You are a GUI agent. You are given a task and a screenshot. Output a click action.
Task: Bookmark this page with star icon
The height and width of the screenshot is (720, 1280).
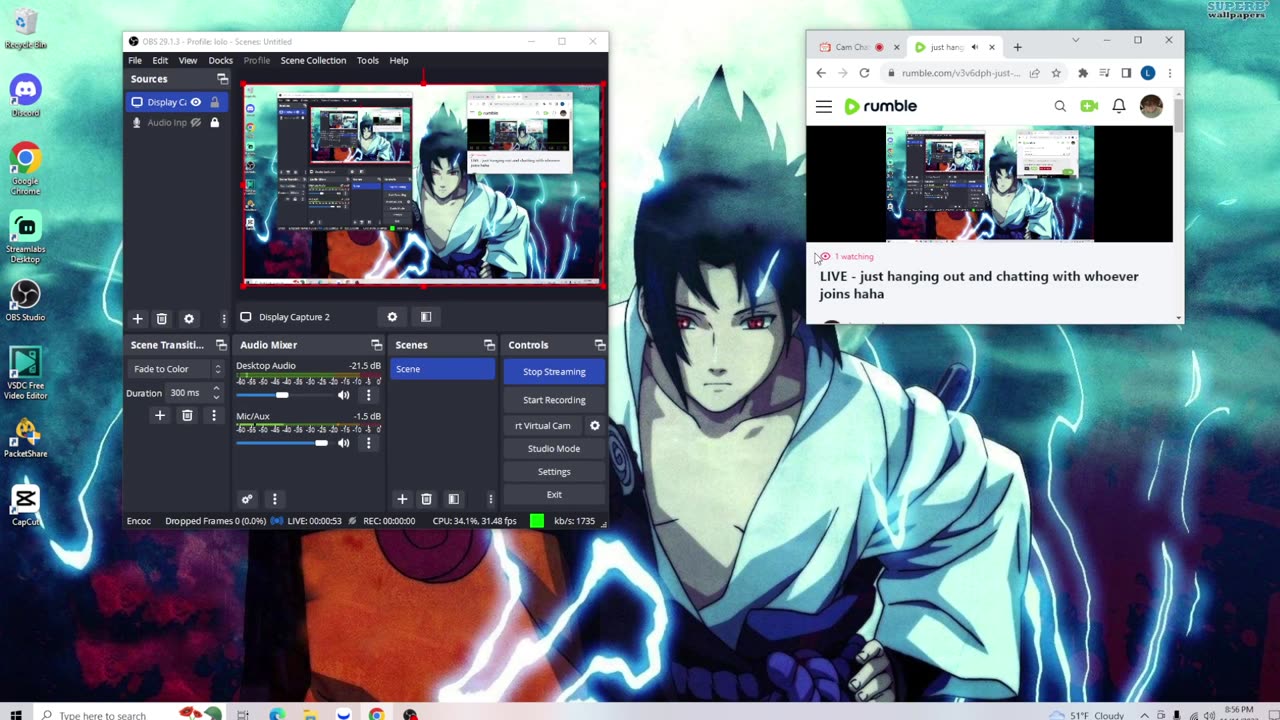1056,73
